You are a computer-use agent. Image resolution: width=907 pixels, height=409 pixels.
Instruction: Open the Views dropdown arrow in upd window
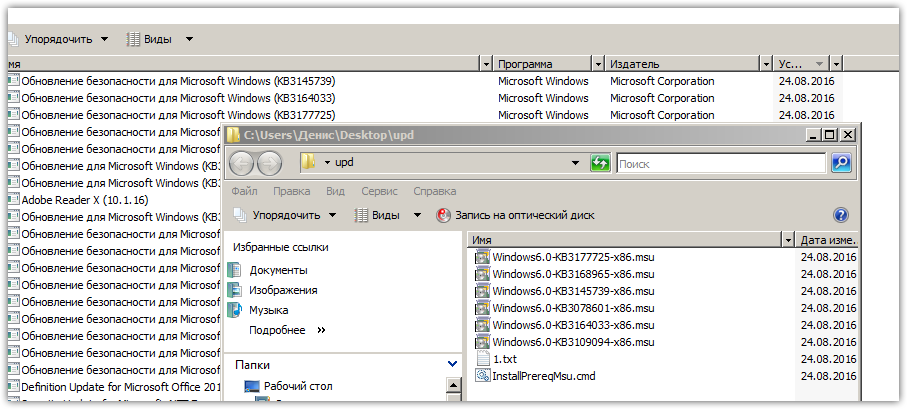tap(418, 215)
